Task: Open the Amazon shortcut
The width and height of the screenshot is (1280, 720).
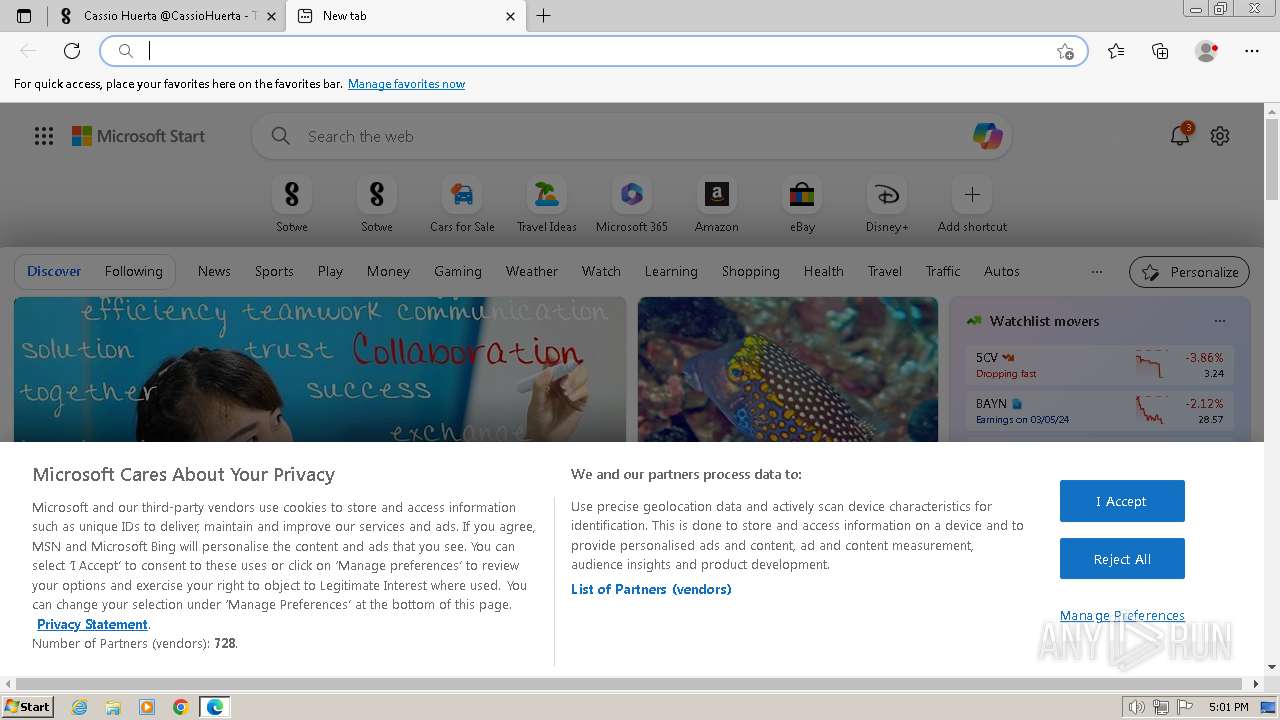Action: pyautogui.click(x=716, y=204)
